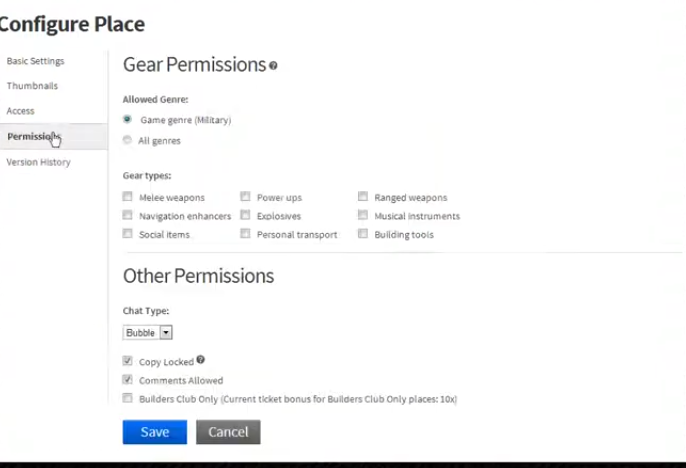Check the Building tools checkbox

pos(363,234)
